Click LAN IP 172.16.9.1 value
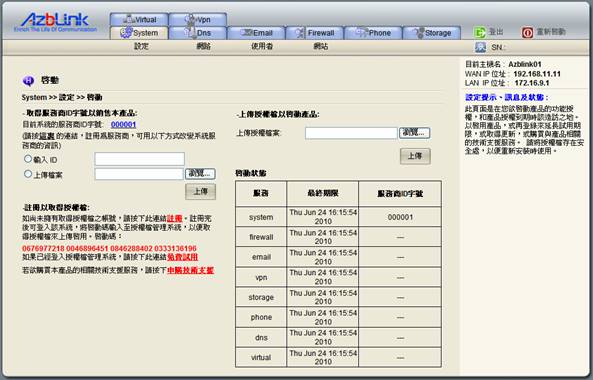The height and width of the screenshot is (380, 593). coord(532,83)
